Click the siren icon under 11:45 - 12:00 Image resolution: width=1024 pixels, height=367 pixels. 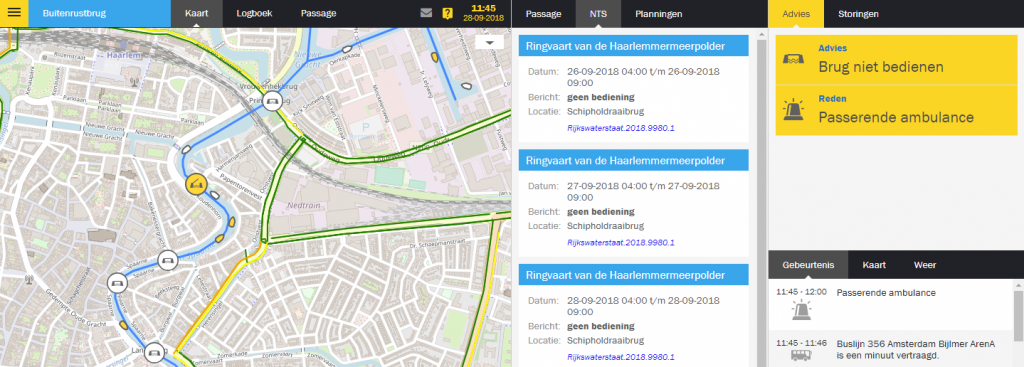(x=800, y=310)
